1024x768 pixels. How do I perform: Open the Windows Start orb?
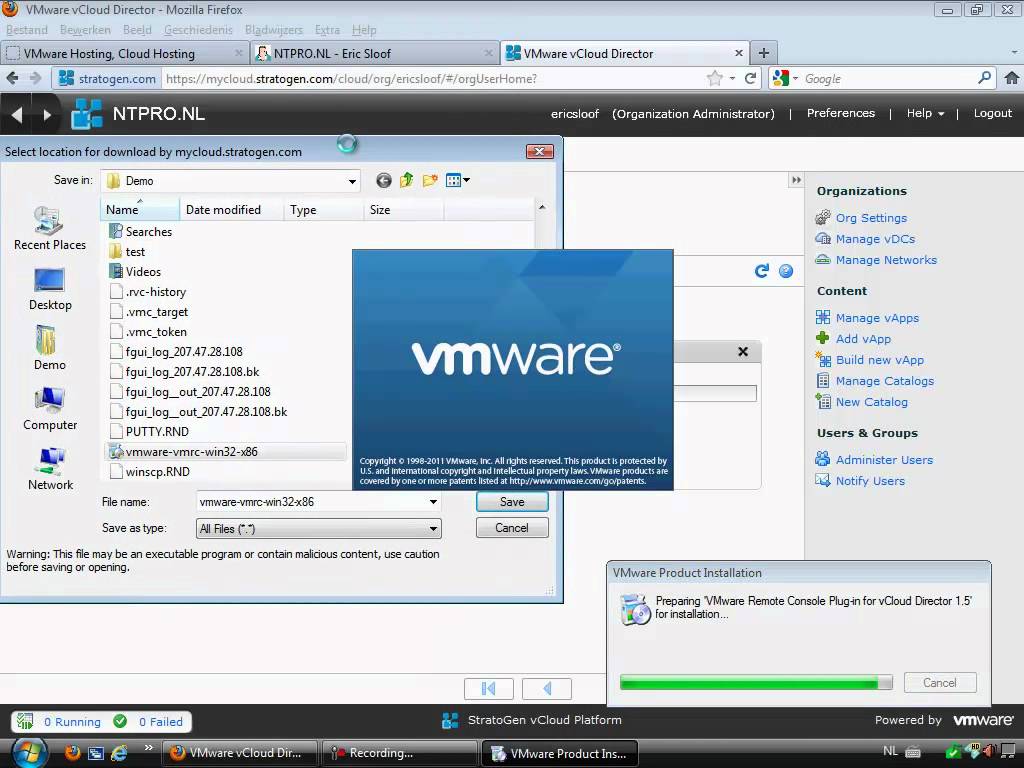(29, 753)
